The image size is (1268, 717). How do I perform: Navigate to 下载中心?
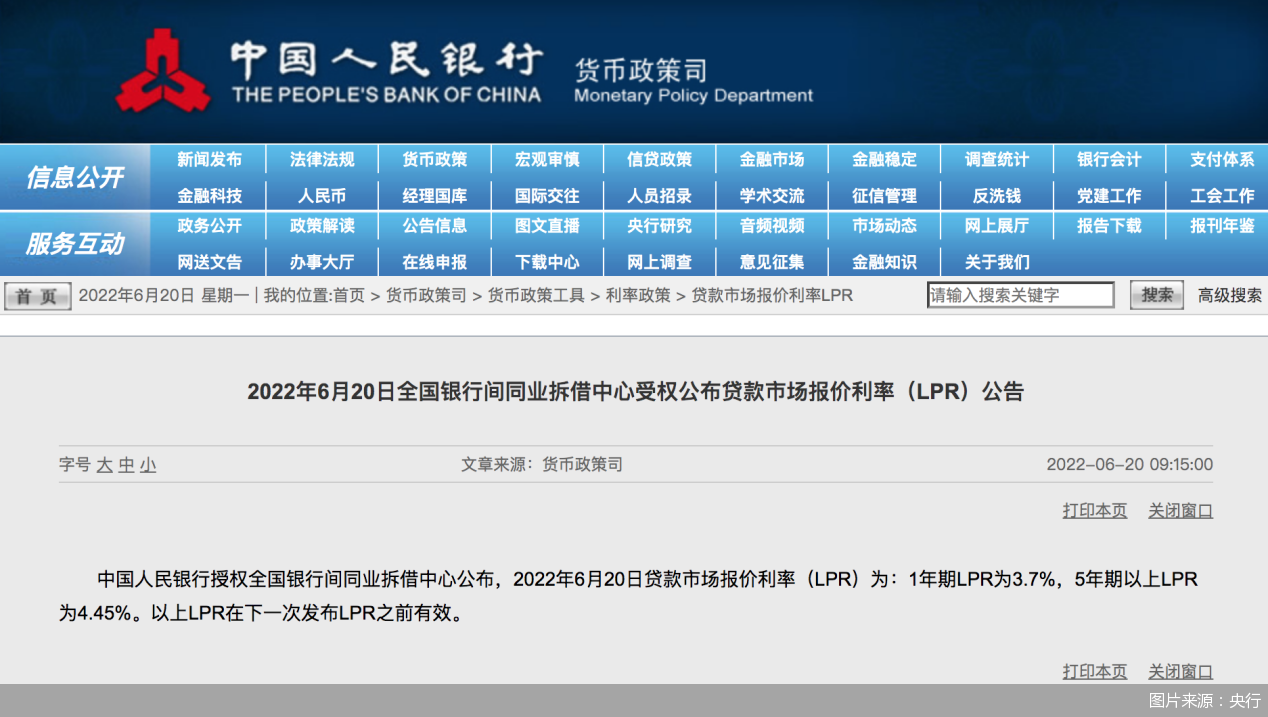tap(547, 262)
